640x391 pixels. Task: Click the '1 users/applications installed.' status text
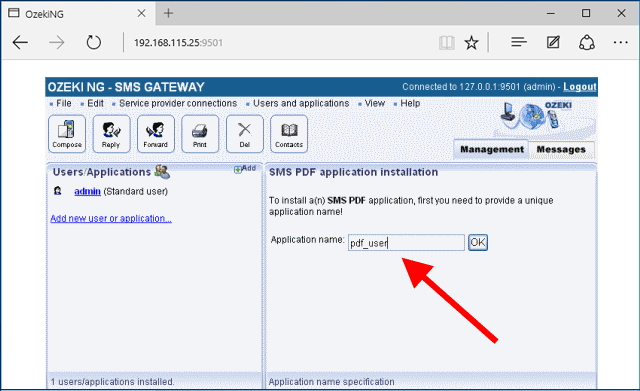point(112,382)
